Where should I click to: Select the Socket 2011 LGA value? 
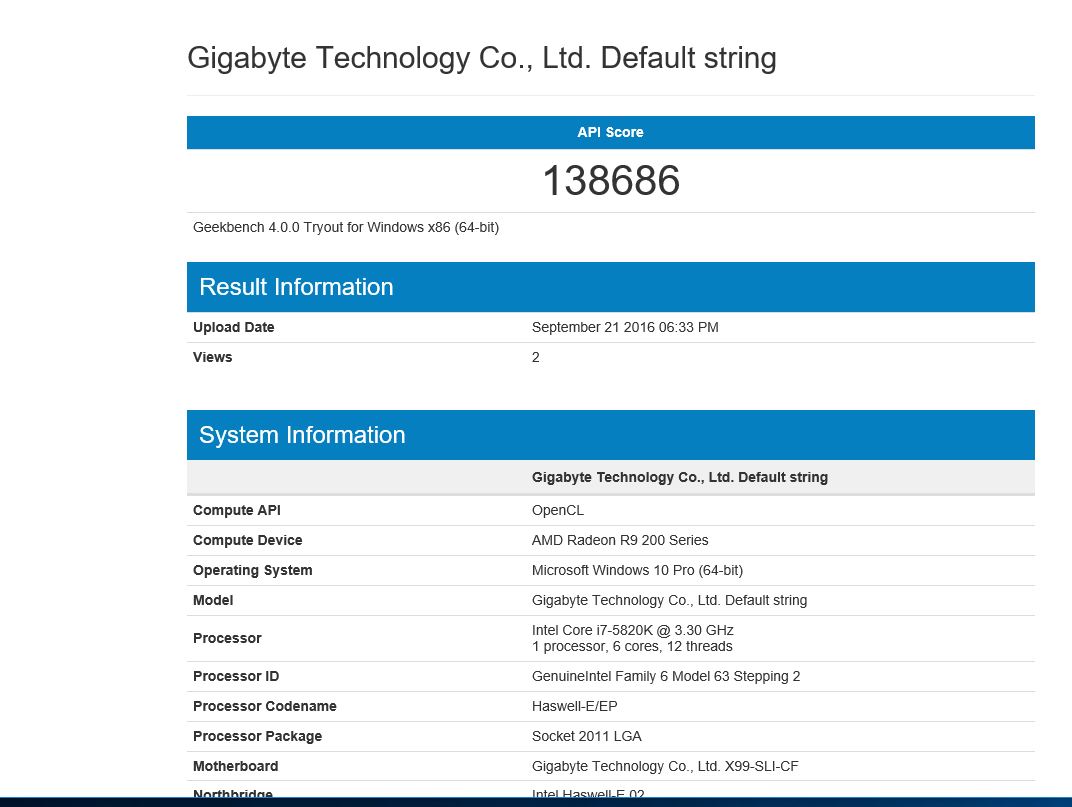tap(587, 737)
